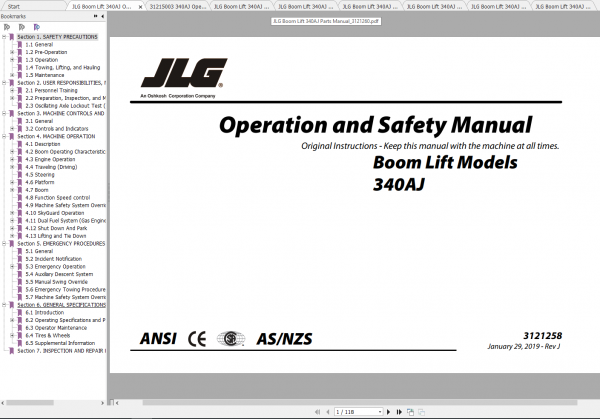Image resolution: width=600 pixels, height=419 pixels.
Task: Open bookmark 4.13 Lifting and Tie Down
Action: point(56,236)
